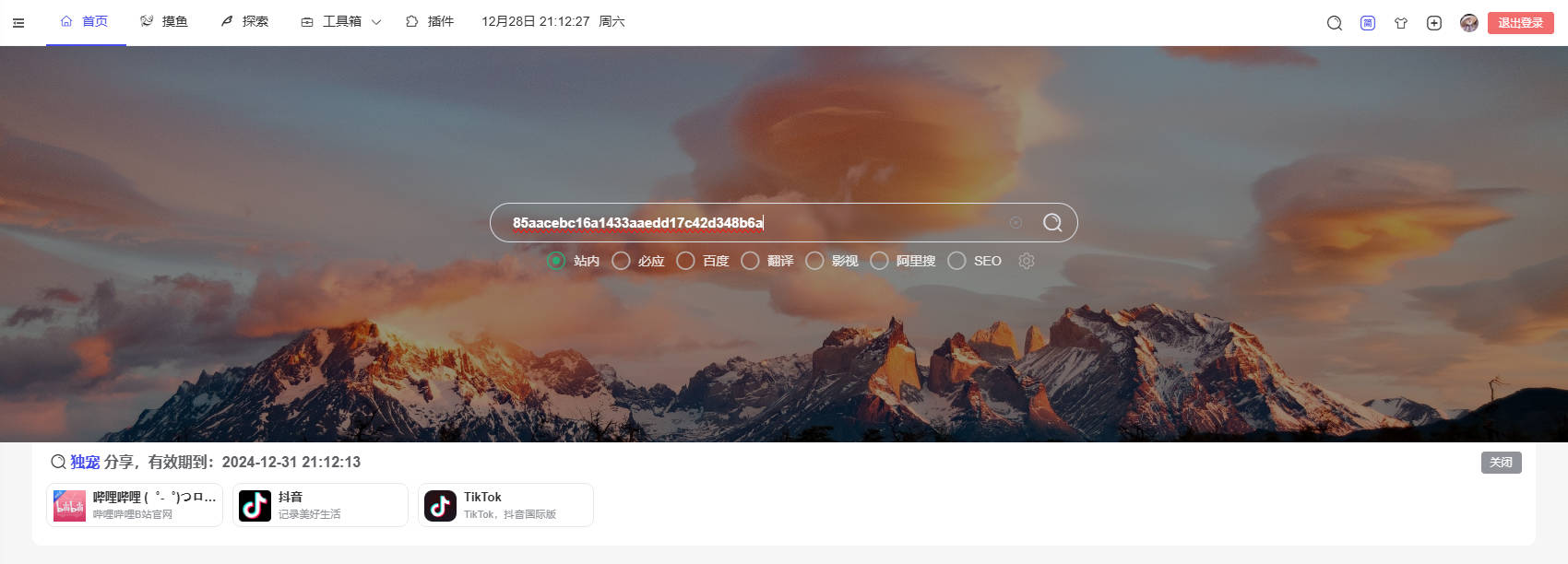Click the 周六 weekday text
The image size is (1568, 564).
click(x=612, y=21)
